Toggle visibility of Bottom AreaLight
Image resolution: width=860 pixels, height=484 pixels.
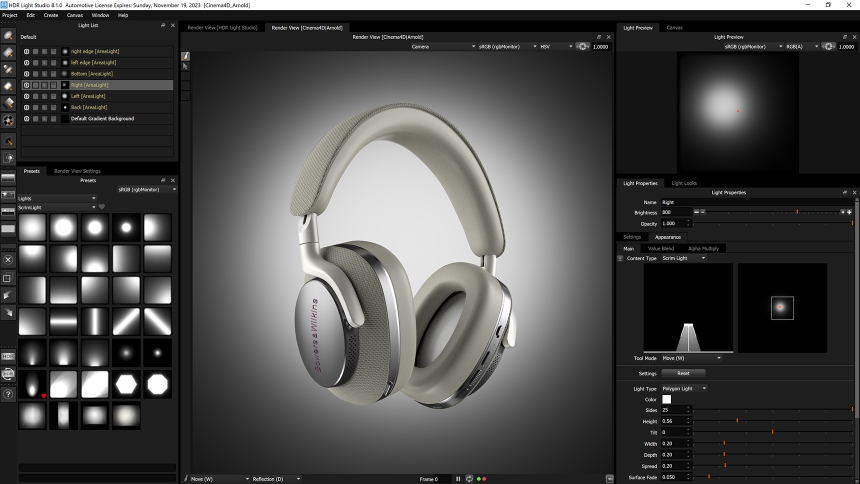pyautogui.click(x=26, y=74)
